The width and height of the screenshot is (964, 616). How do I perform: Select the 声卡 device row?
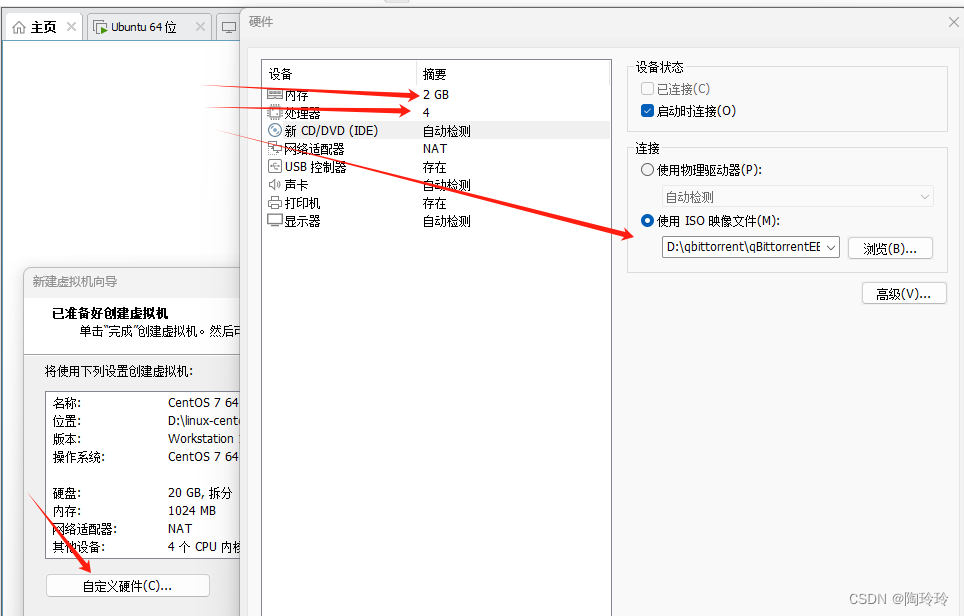[436, 184]
